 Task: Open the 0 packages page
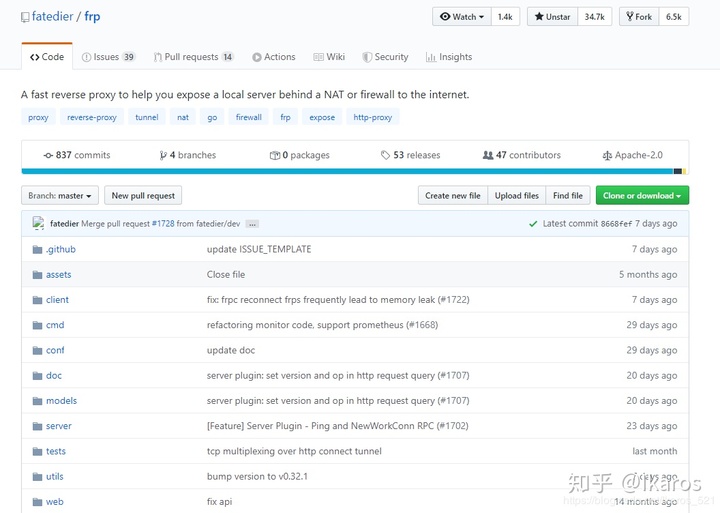(299, 155)
